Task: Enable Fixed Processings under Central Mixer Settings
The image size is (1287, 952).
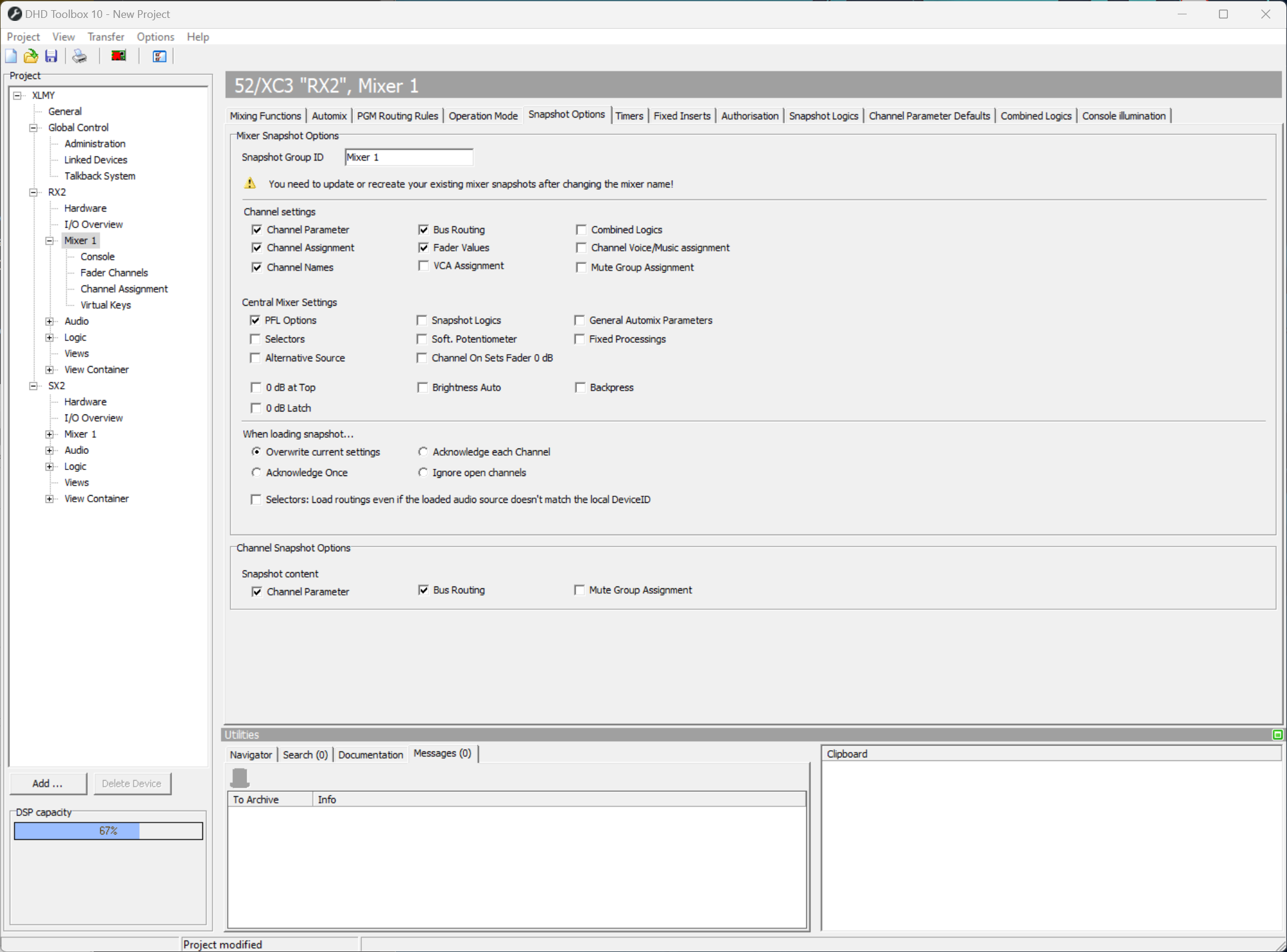Action: (x=579, y=339)
